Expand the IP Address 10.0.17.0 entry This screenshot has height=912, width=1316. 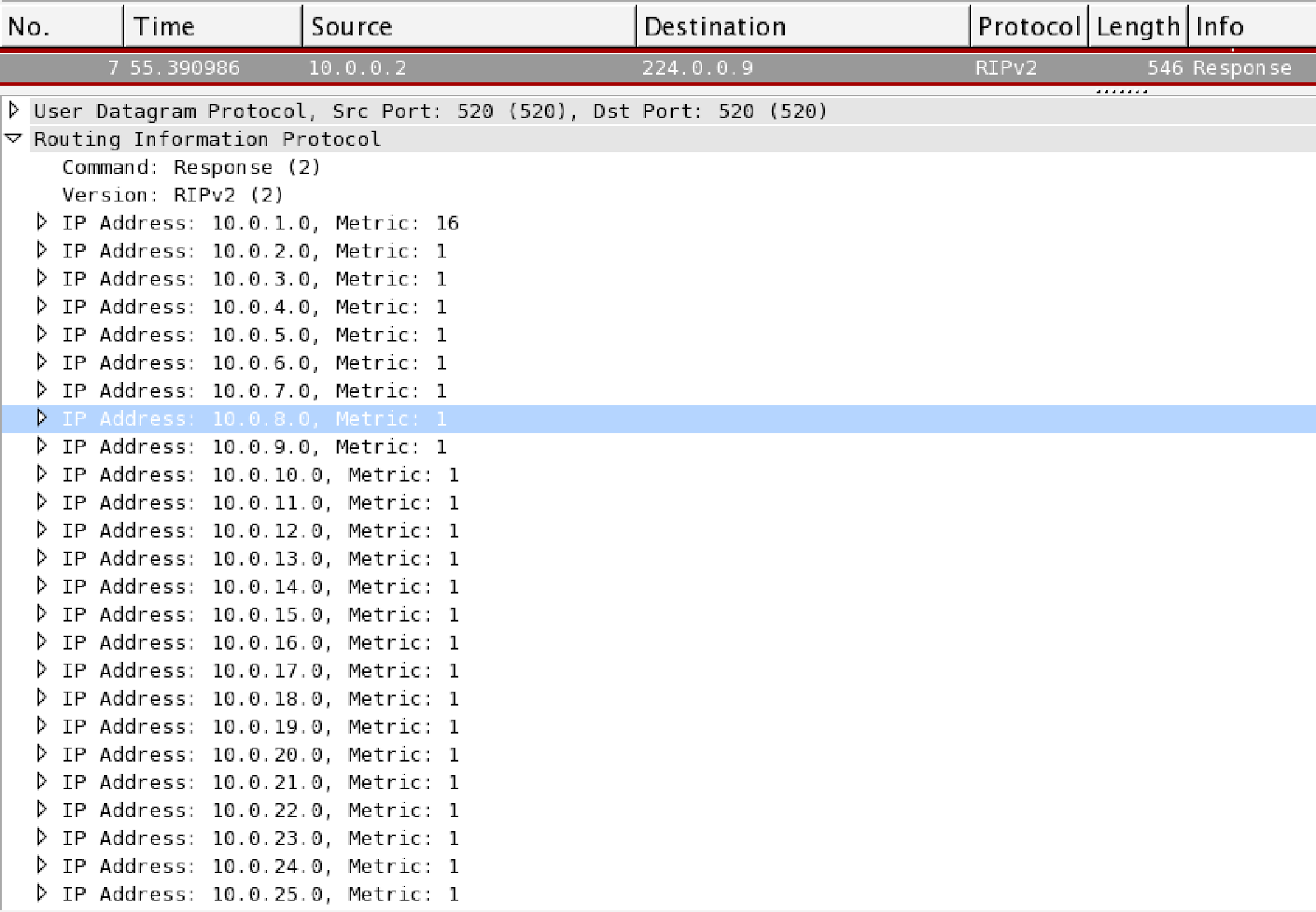(41, 670)
